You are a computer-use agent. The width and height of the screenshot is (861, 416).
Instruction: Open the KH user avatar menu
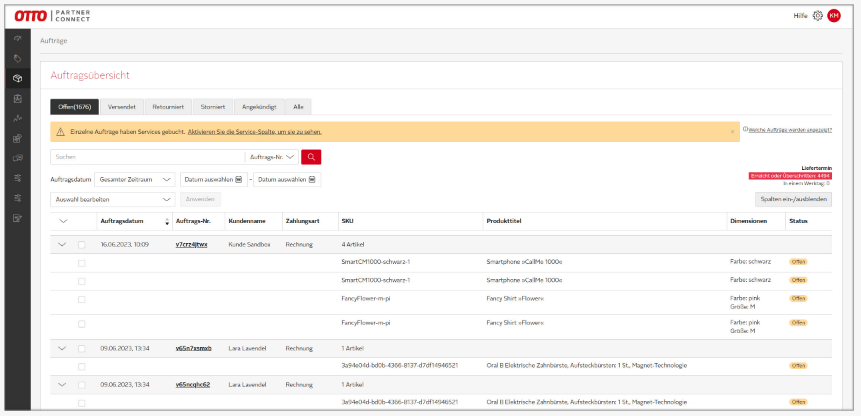coord(834,16)
